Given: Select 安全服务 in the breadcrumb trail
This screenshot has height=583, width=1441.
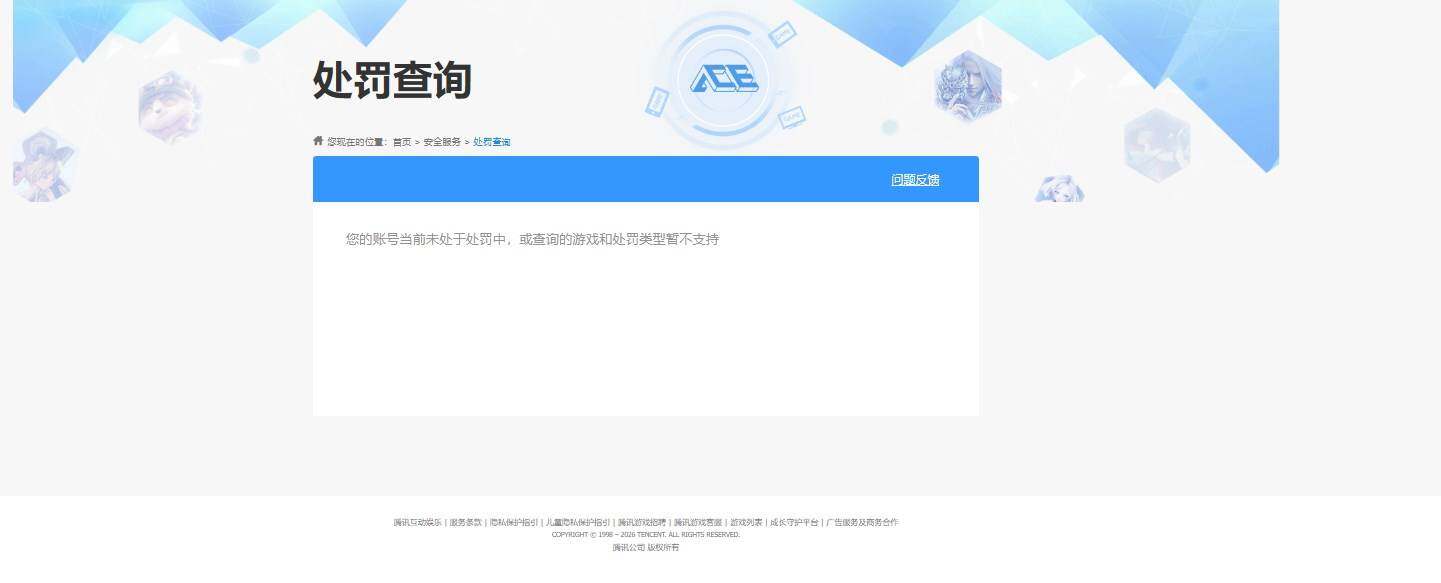Looking at the screenshot, I should 441,141.
